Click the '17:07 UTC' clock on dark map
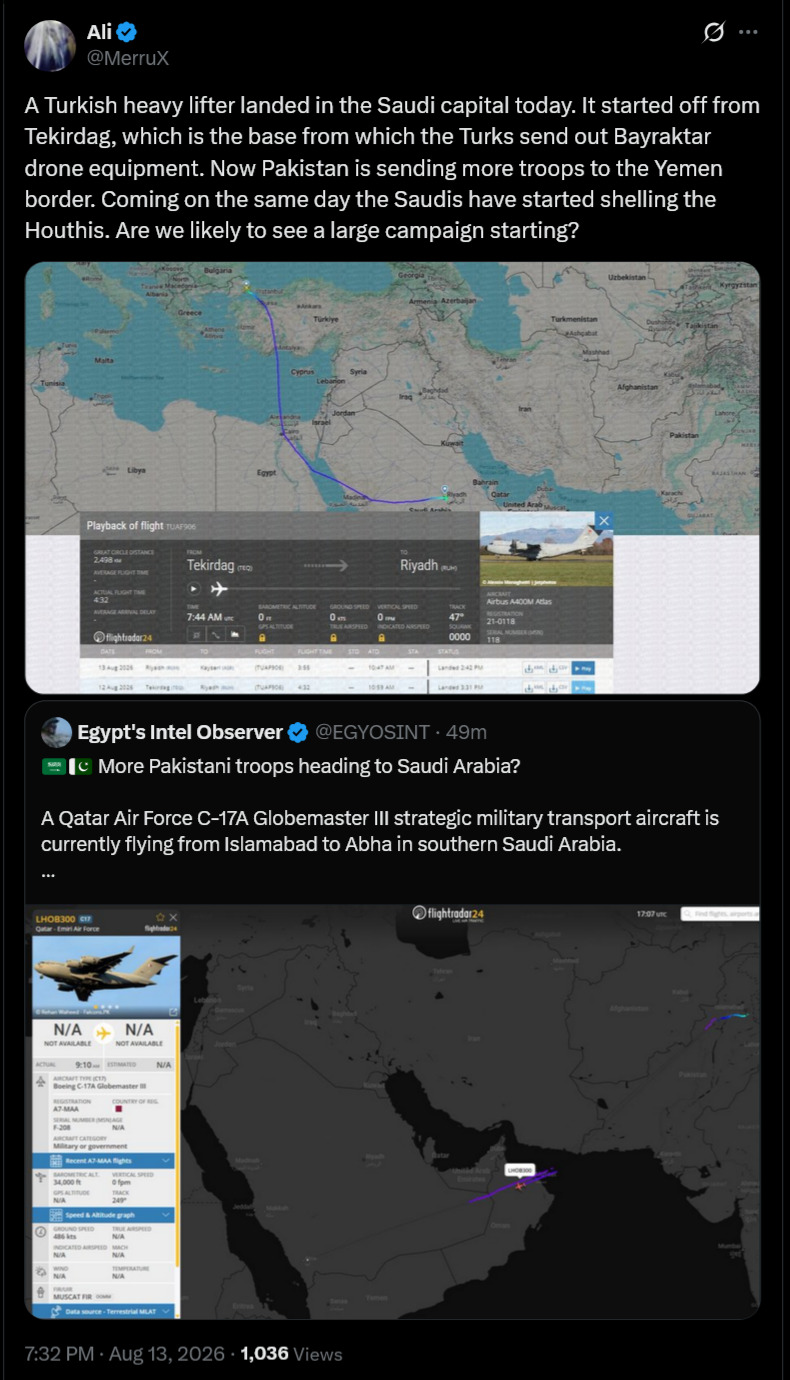This screenshot has width=790, height=1380. (x=651, y=914)
